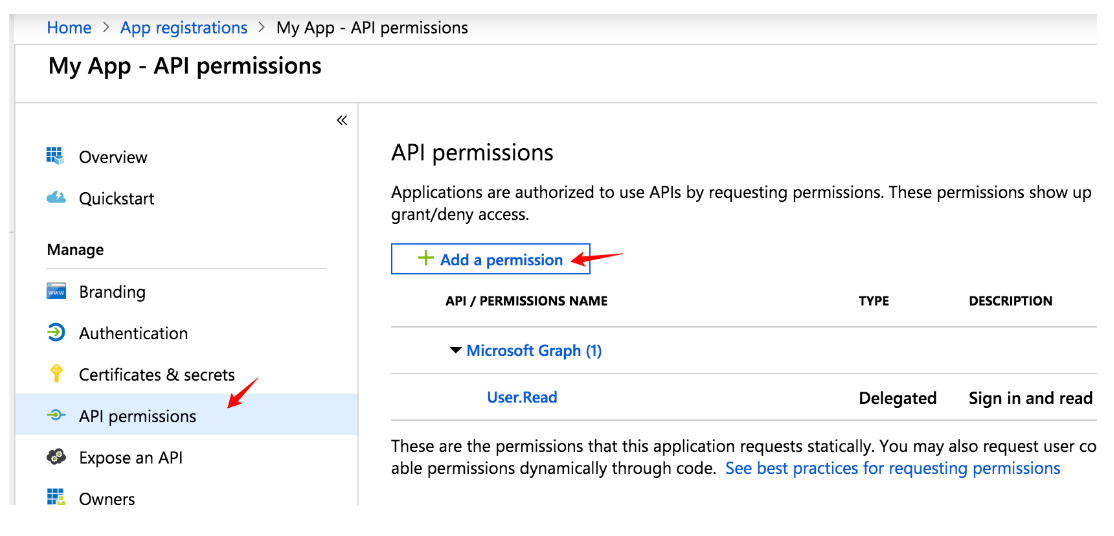
Task: Open the Overview menu item
Action: coord(113,157)
